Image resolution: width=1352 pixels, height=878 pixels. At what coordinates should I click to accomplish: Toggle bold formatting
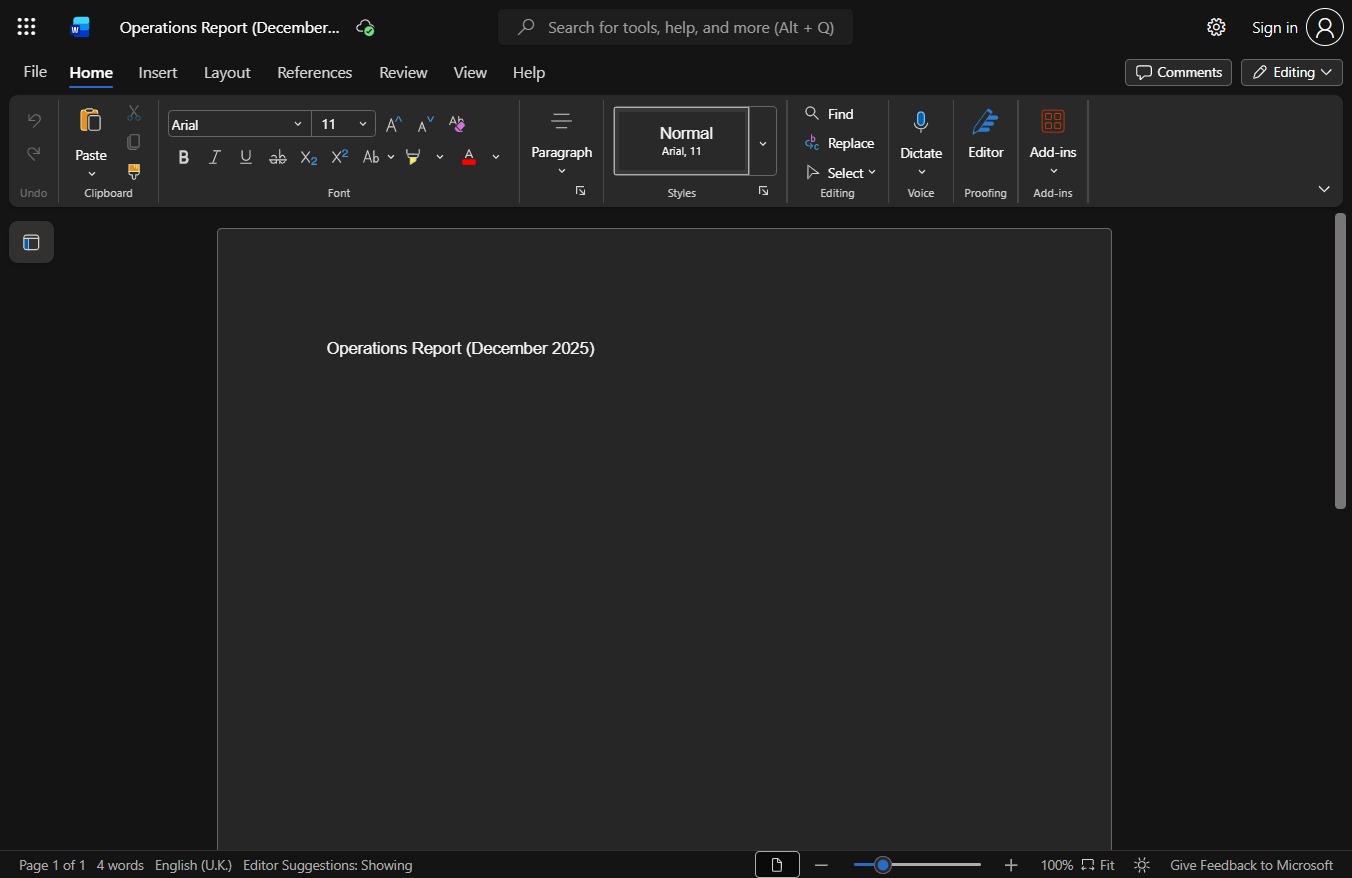(184, 157)
